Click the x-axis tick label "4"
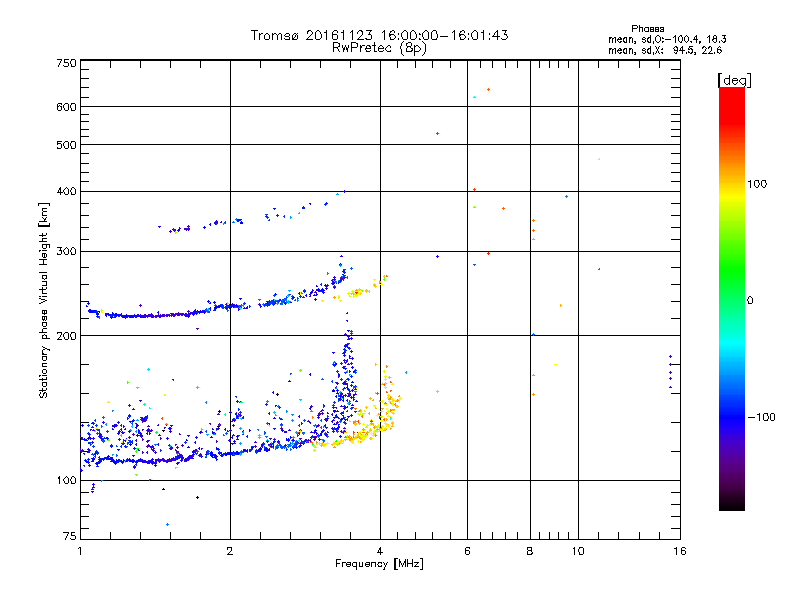The image size is (800, 600). coord(380,551)
